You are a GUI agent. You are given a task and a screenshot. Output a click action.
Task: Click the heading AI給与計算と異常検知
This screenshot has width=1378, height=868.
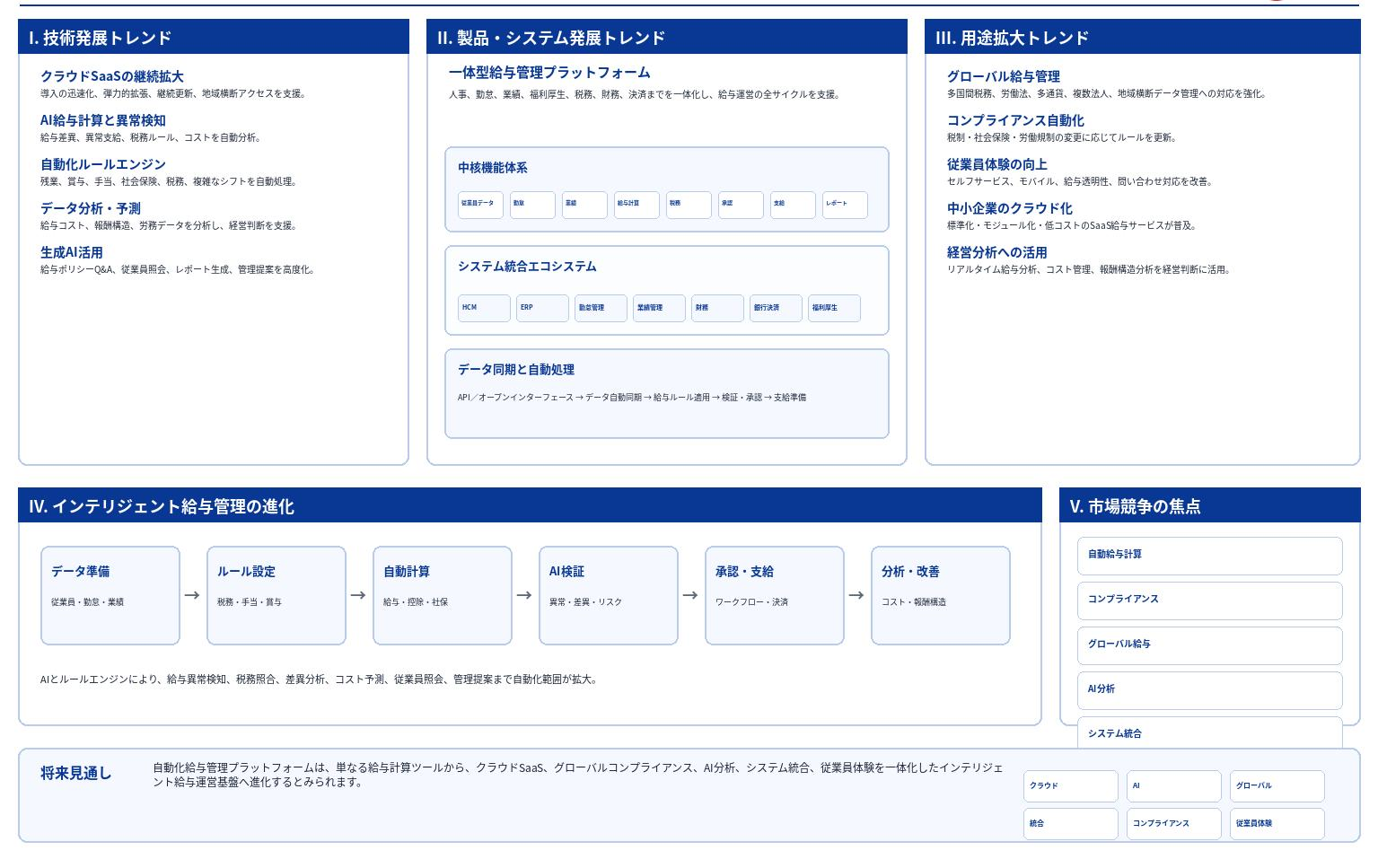point(103,120)
